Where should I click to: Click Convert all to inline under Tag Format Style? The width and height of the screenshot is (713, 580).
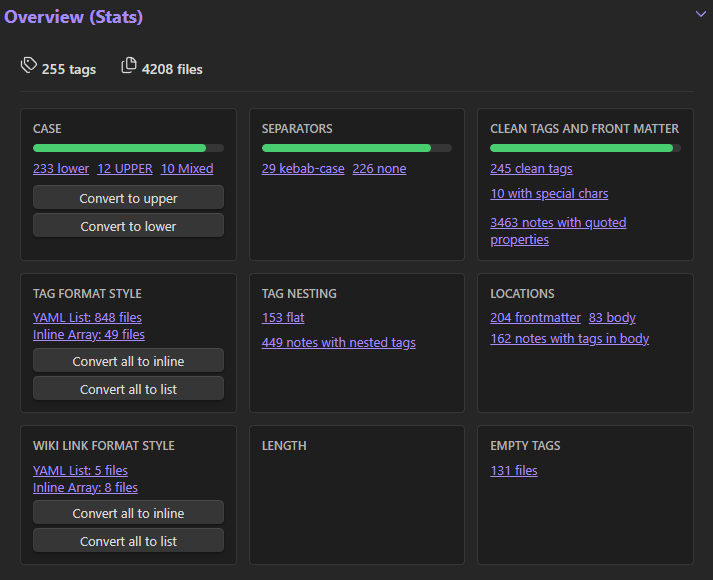coord(128,360)
